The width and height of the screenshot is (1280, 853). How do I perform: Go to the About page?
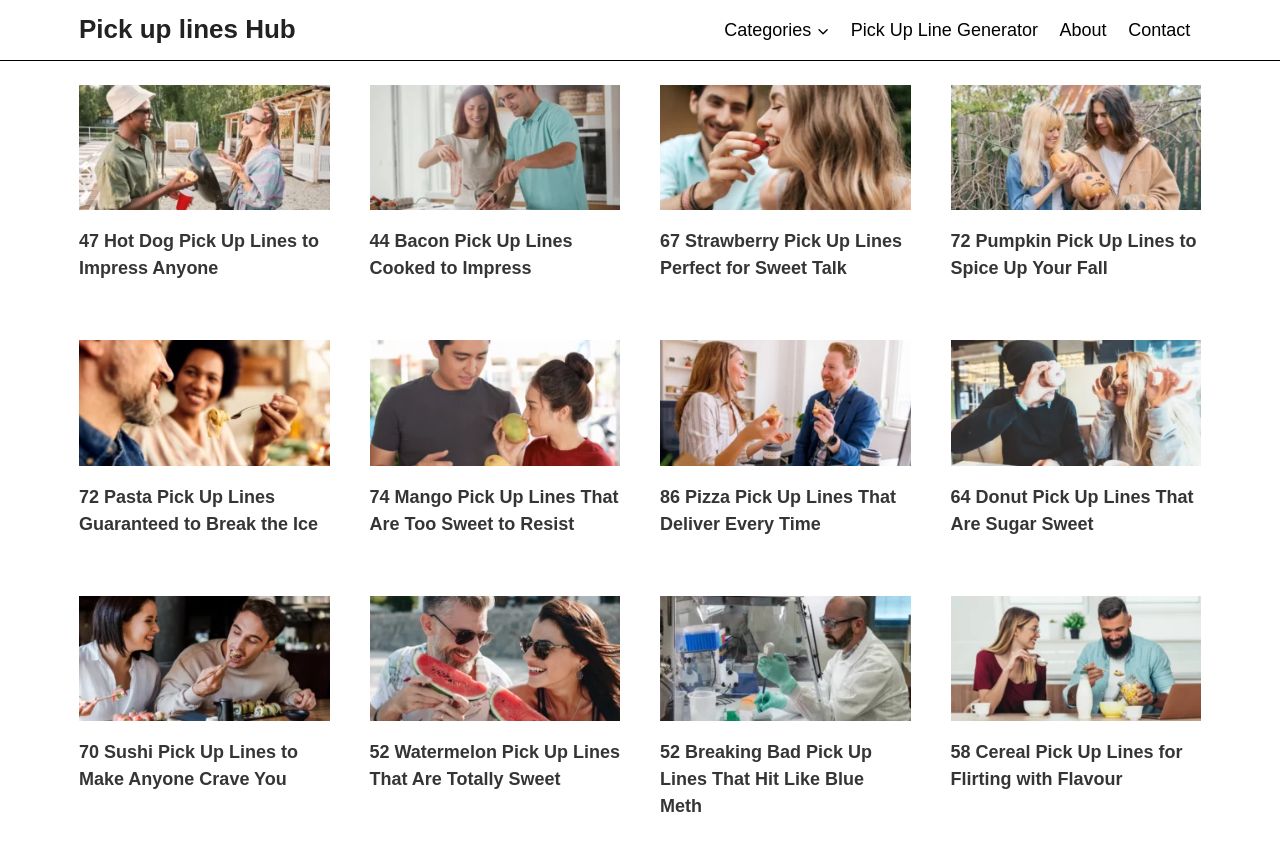1083,30
